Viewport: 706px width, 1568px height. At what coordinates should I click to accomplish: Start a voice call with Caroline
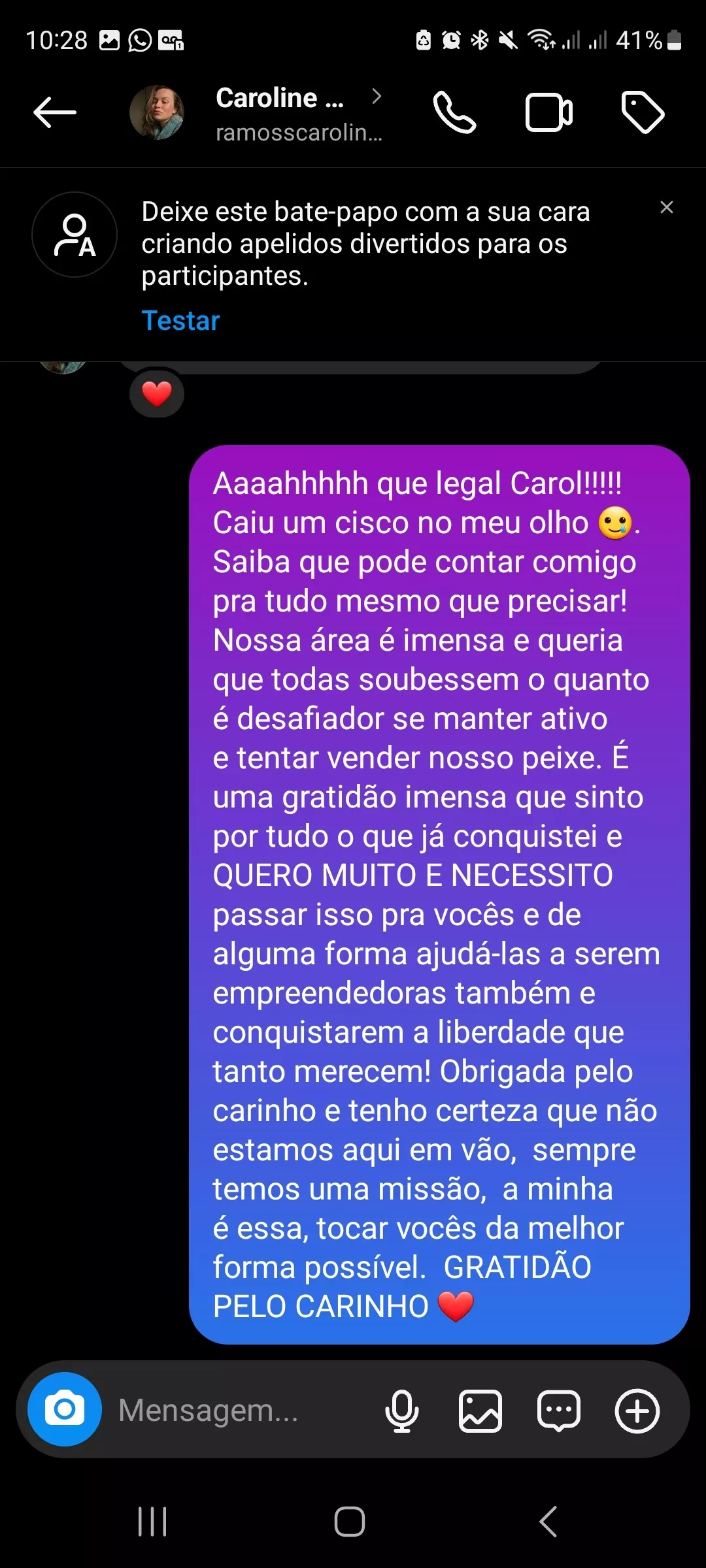[454, 112]
